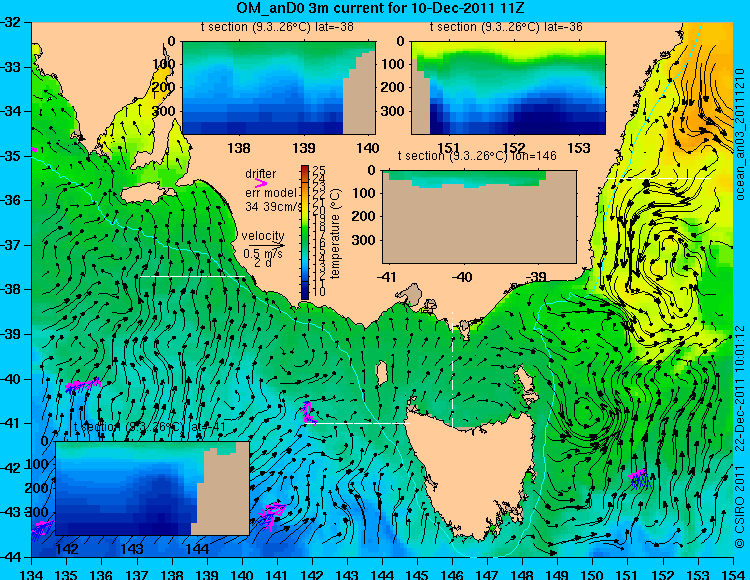Screen dimensions: 750x580
Task: Click King Island in western Bass Strait
Action: pos(381,373)
